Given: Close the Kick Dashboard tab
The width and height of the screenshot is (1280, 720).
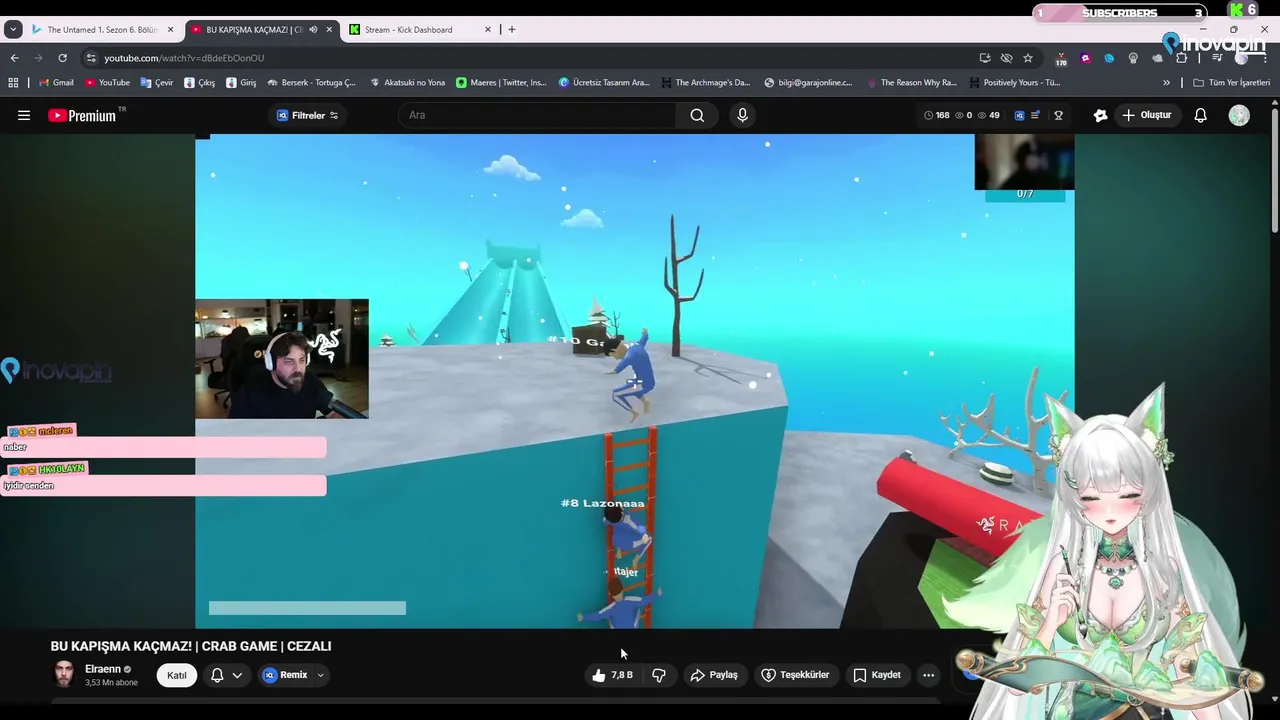Looking at the screenshot, I should pyautogui.click(x=488, y=30).
